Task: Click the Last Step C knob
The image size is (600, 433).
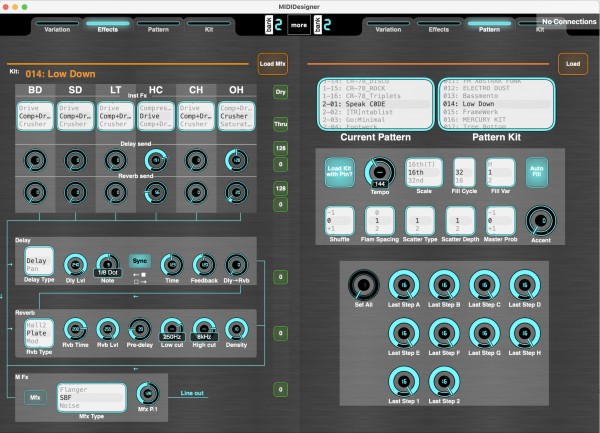Action: pyautogui.click(x=484, y=285)
